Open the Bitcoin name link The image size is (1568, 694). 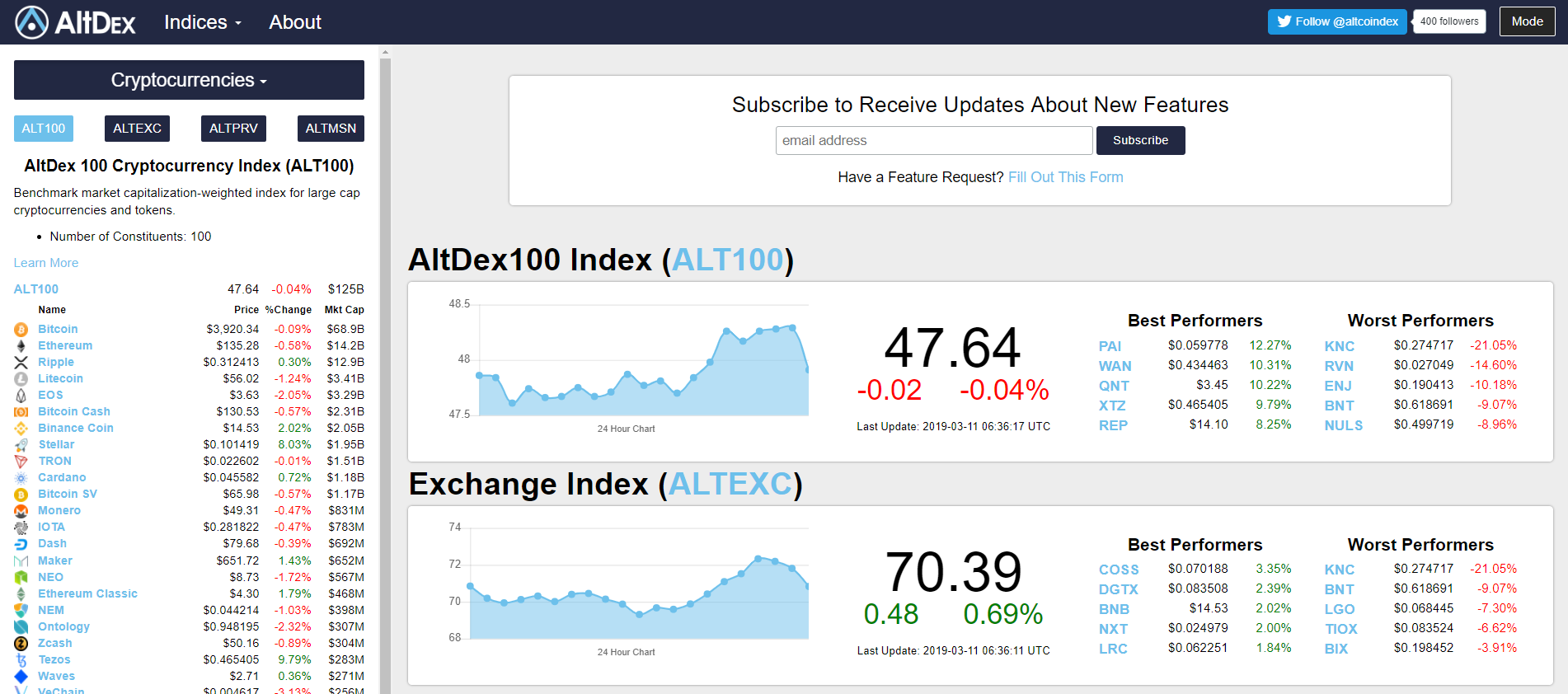[x=58, y=329]
